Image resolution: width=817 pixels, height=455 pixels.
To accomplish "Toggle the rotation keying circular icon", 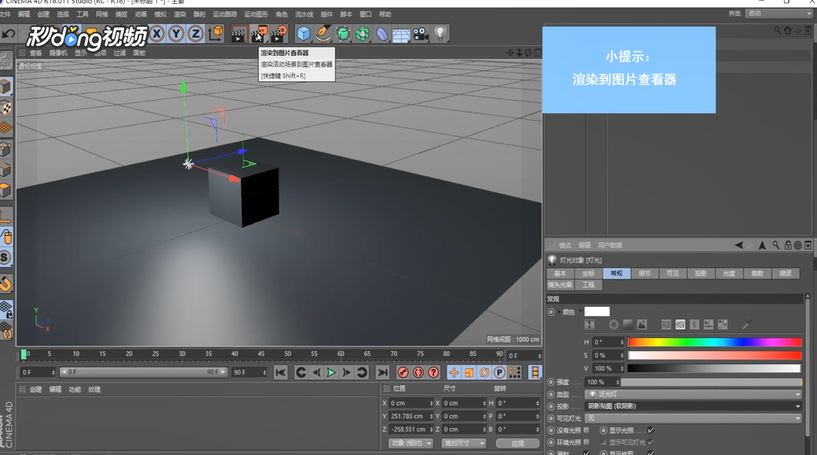I will (484, 372).
